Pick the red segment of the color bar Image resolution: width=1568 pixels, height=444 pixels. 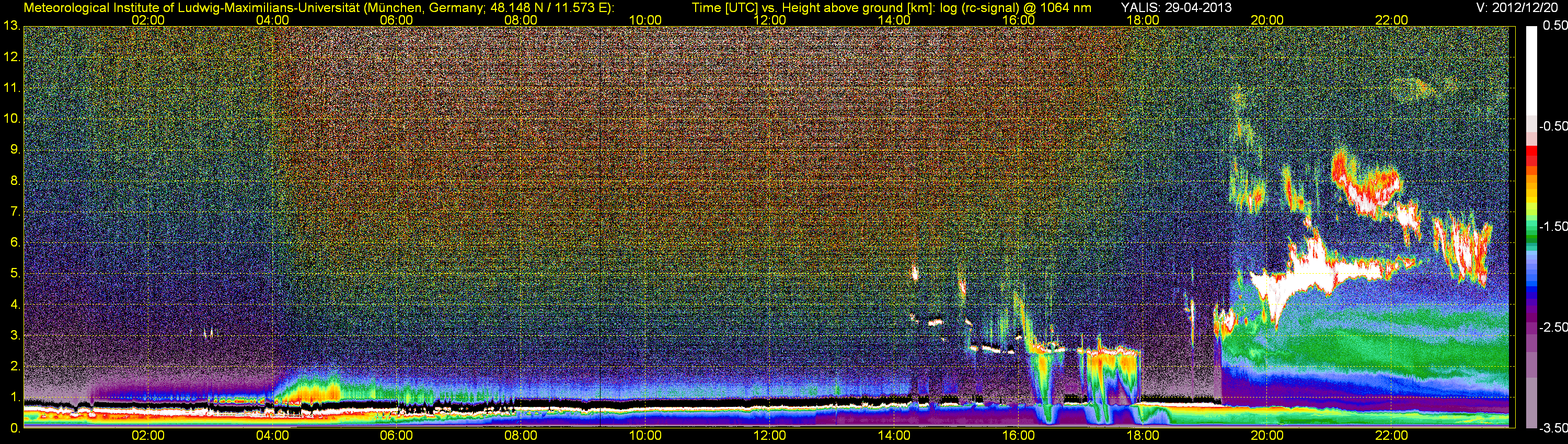click(x=1531, y=156)
